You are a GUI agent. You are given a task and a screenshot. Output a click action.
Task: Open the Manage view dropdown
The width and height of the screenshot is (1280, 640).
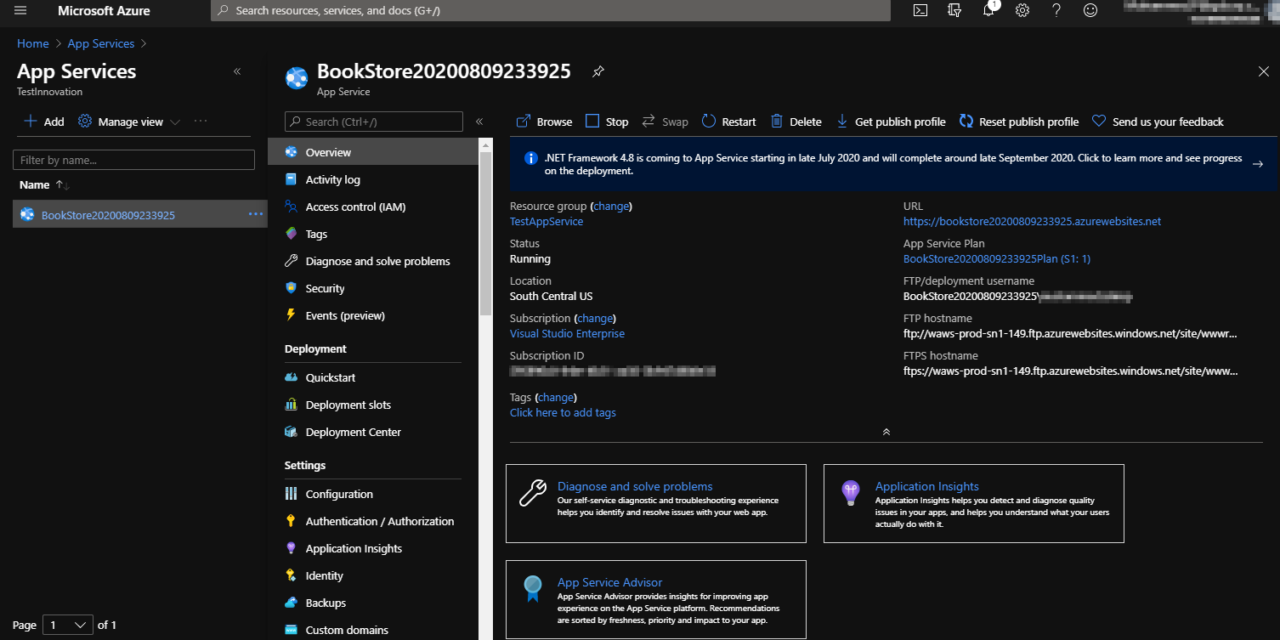(x=130, y=122)
